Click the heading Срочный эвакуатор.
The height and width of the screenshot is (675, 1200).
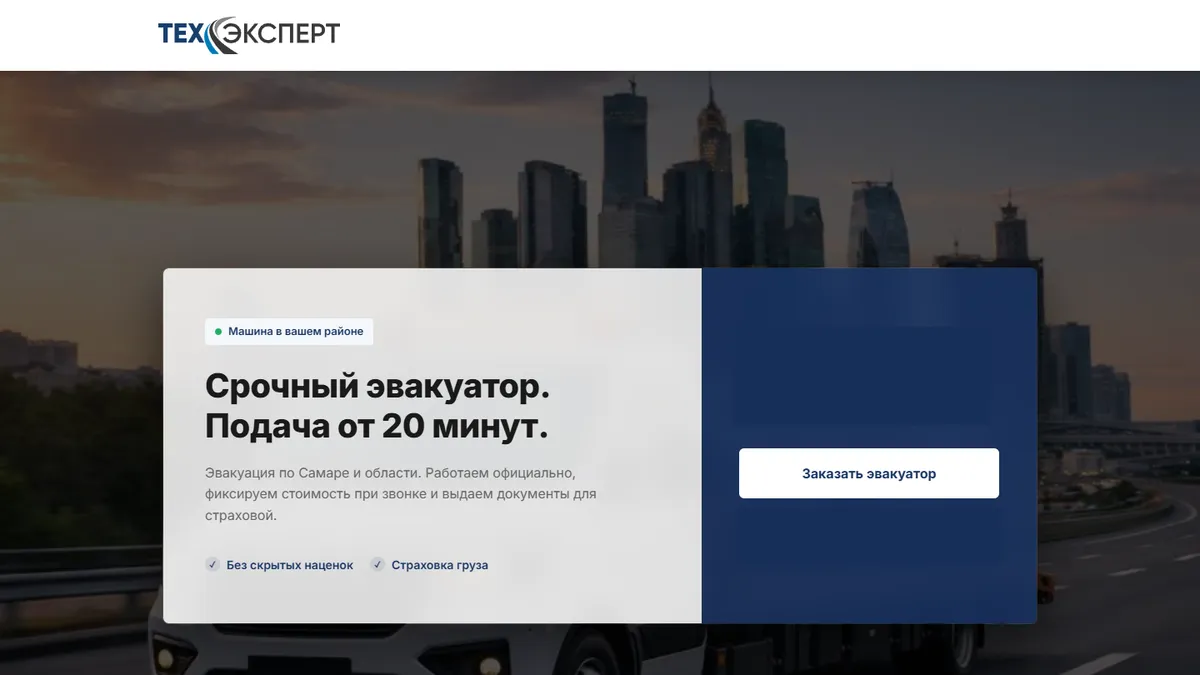click(377, 386)
